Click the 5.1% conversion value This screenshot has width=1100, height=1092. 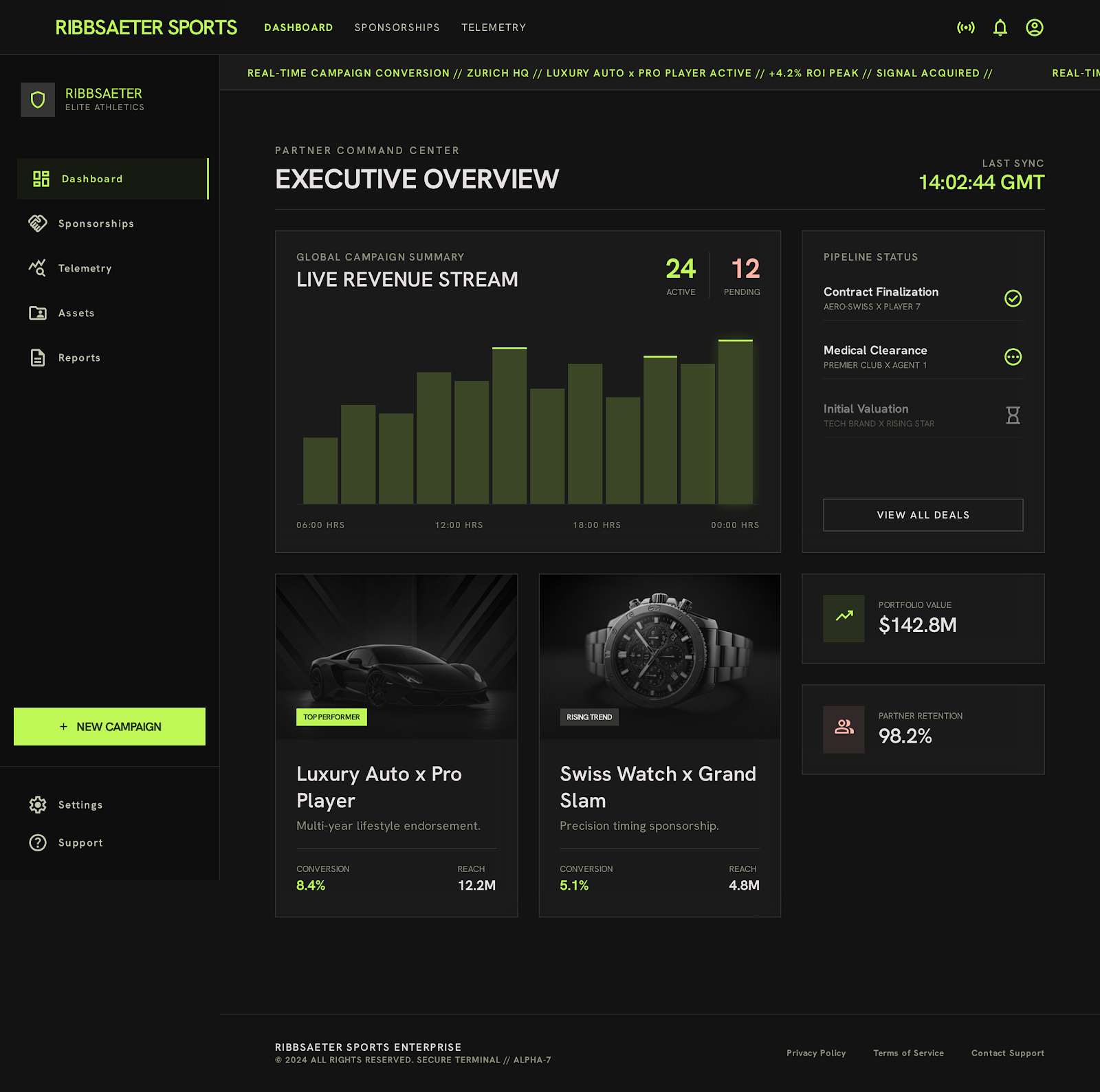coord(574,886)
